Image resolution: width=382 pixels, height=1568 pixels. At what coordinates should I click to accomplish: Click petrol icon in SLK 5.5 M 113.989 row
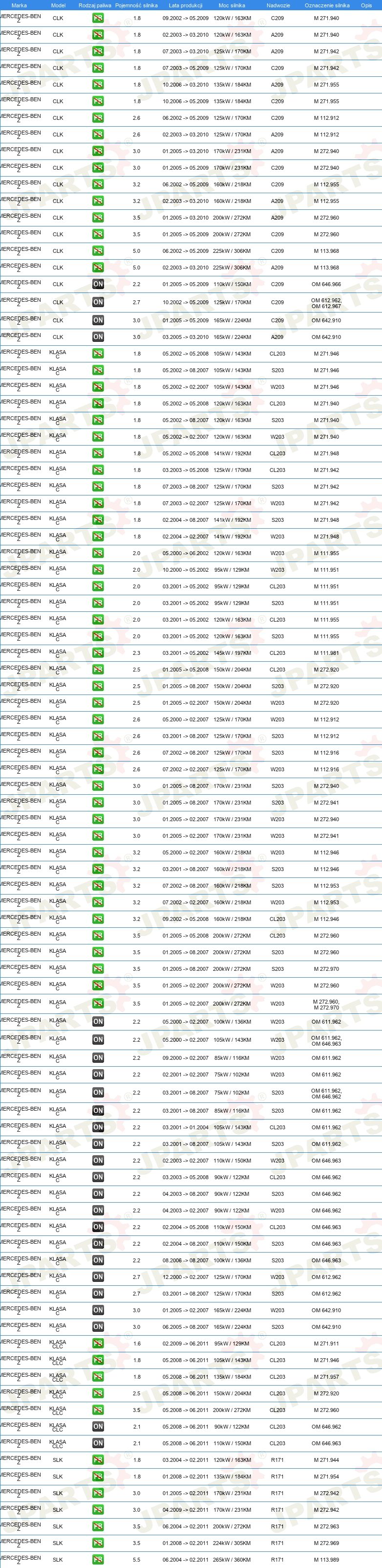pyautogui.click(x=98, y=1559)
